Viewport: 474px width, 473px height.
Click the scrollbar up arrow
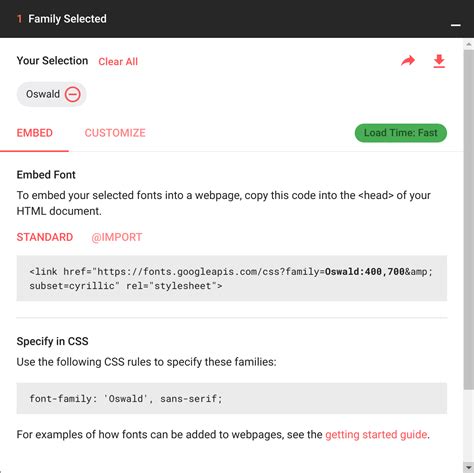(x=469, y=44)
